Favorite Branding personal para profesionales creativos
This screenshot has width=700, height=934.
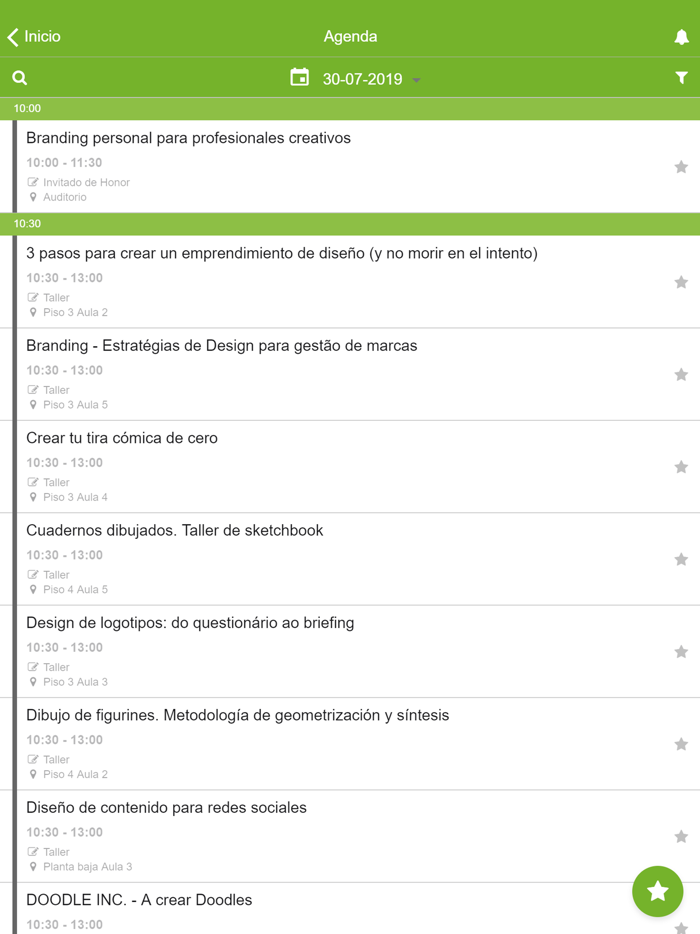point(681,167)
